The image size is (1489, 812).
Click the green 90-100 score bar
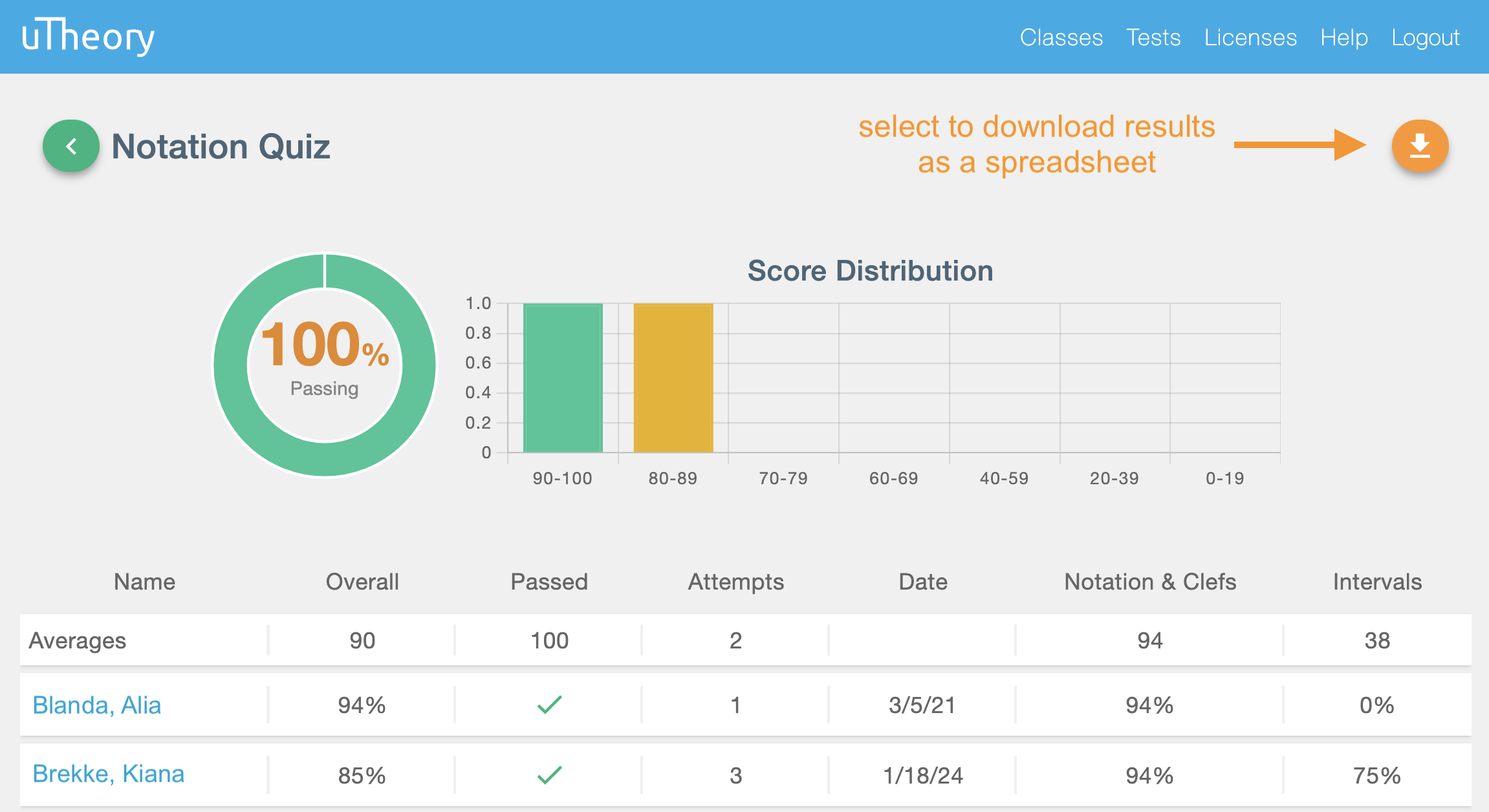563,378
